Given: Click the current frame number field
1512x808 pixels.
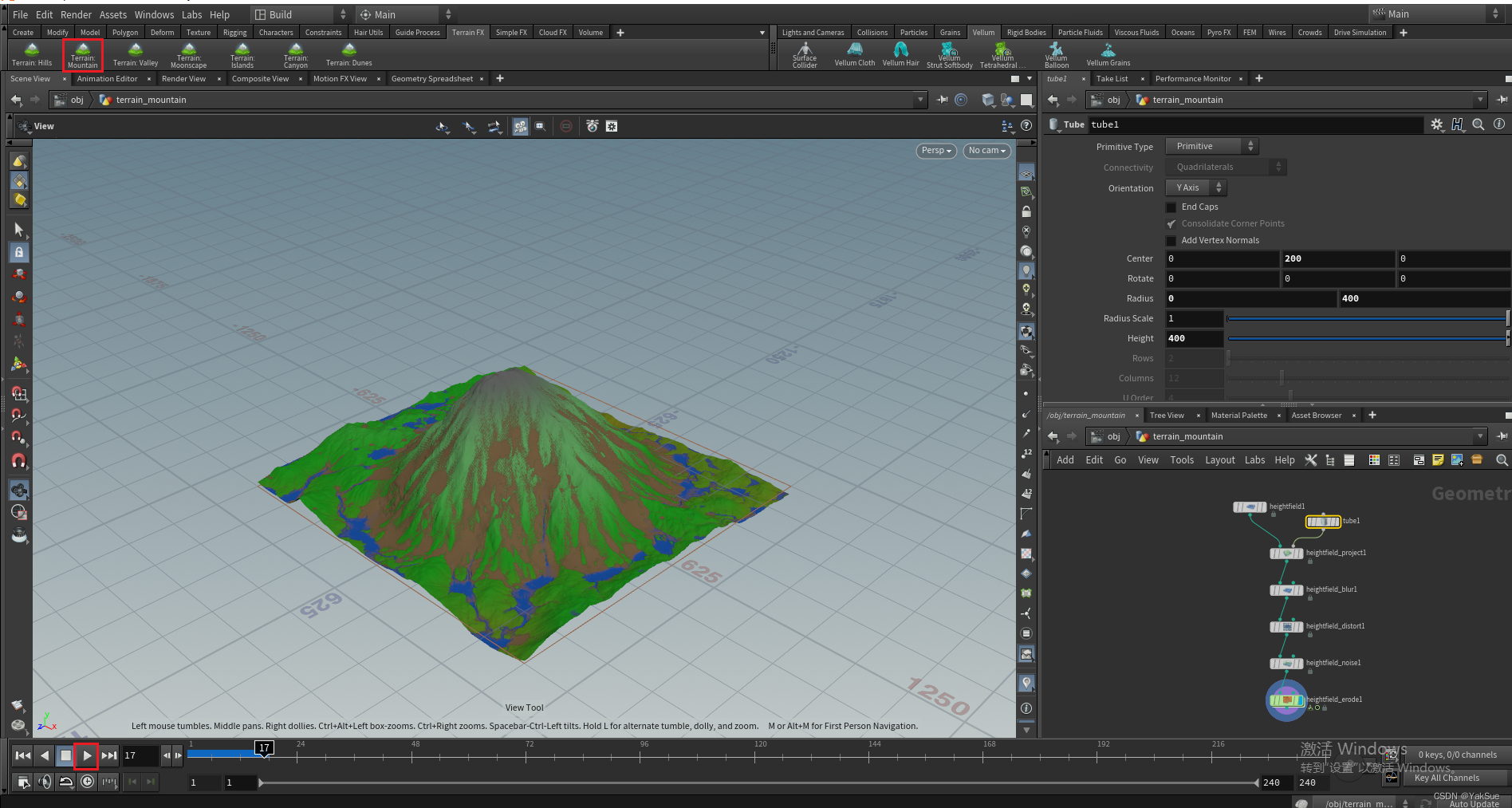Looking at the screenshot, I should tap(141, 755).
